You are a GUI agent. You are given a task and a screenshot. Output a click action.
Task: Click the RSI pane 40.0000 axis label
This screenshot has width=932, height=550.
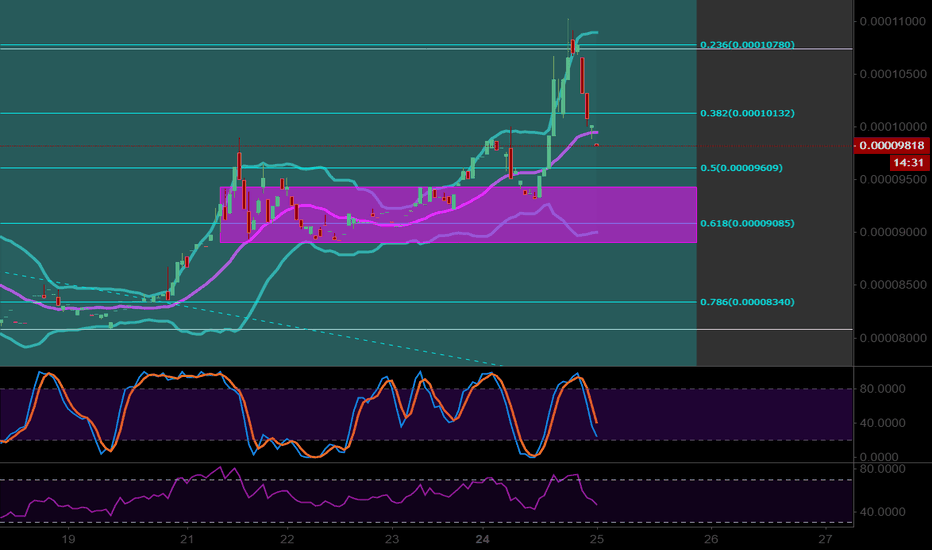pyautogui.click(x=883, y=511)
